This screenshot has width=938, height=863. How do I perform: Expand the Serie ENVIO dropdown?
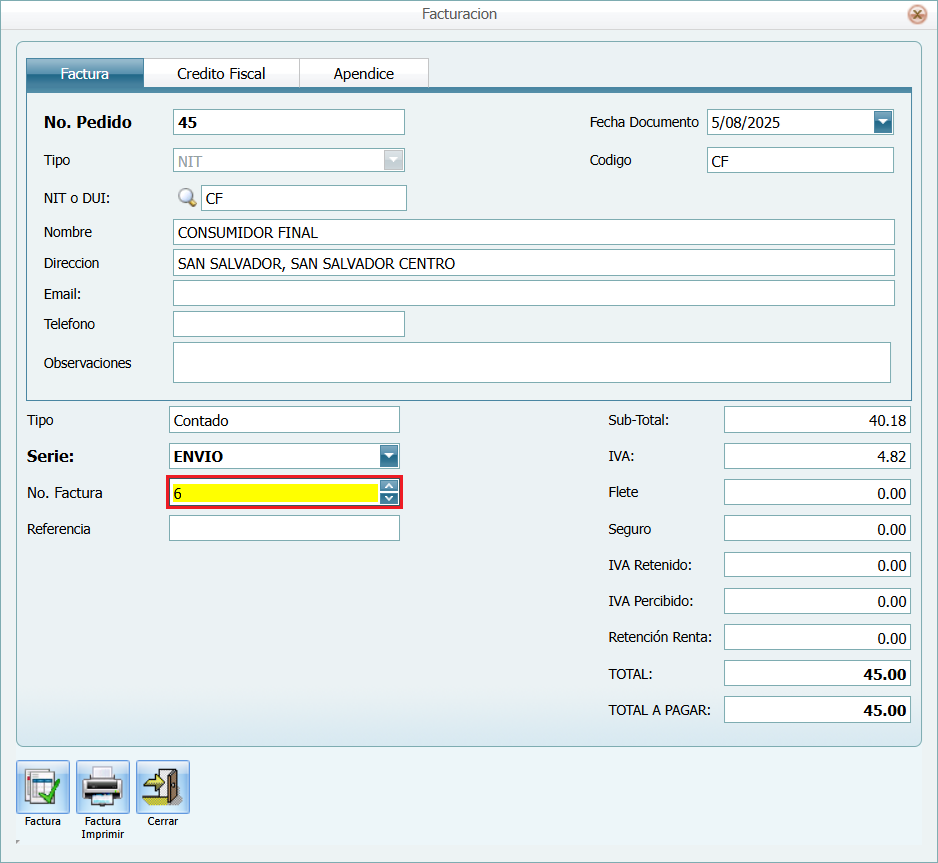click(x=389, y=457)
